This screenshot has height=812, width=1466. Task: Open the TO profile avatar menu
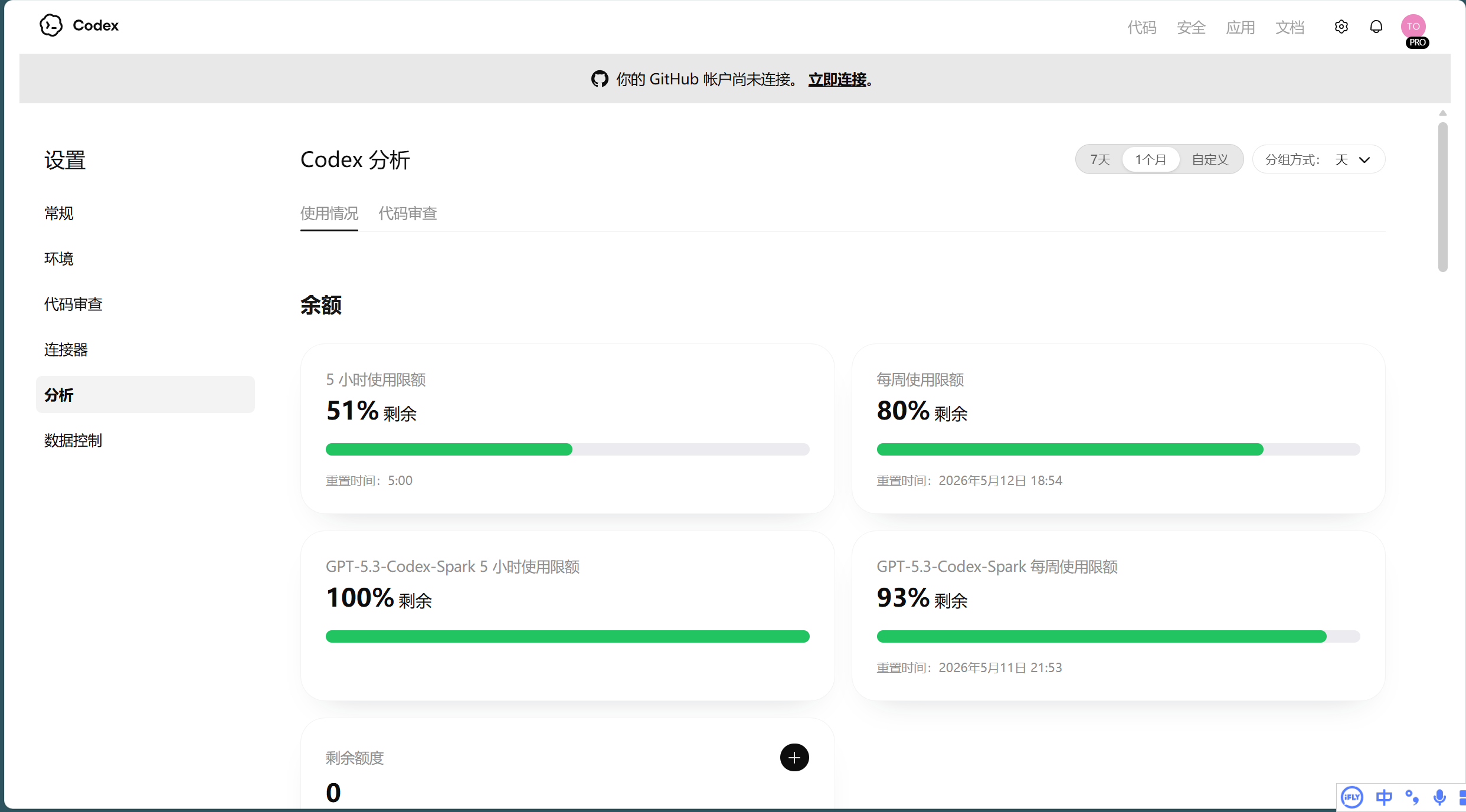point(1413,26)
